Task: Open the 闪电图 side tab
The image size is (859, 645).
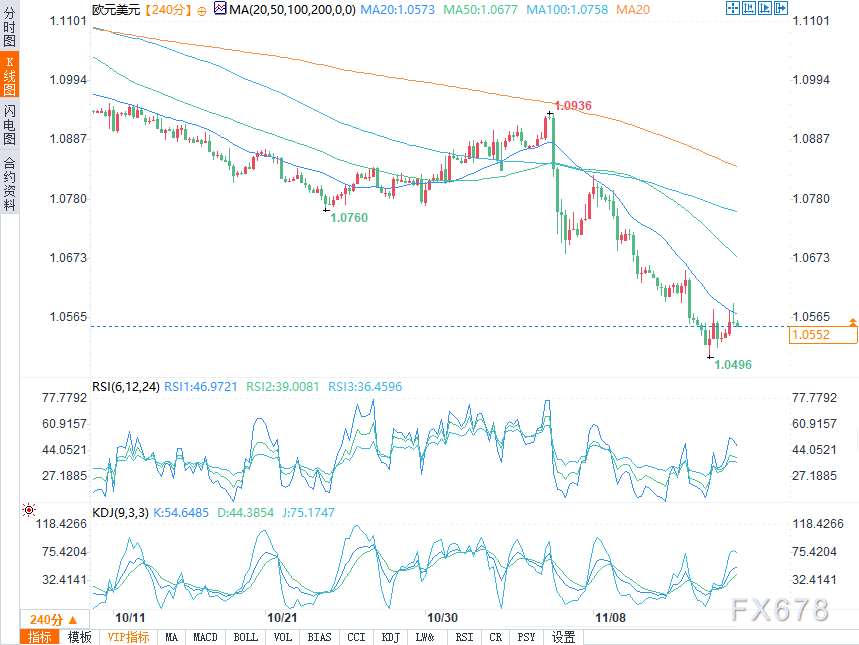Action: (x=9, y=124)
